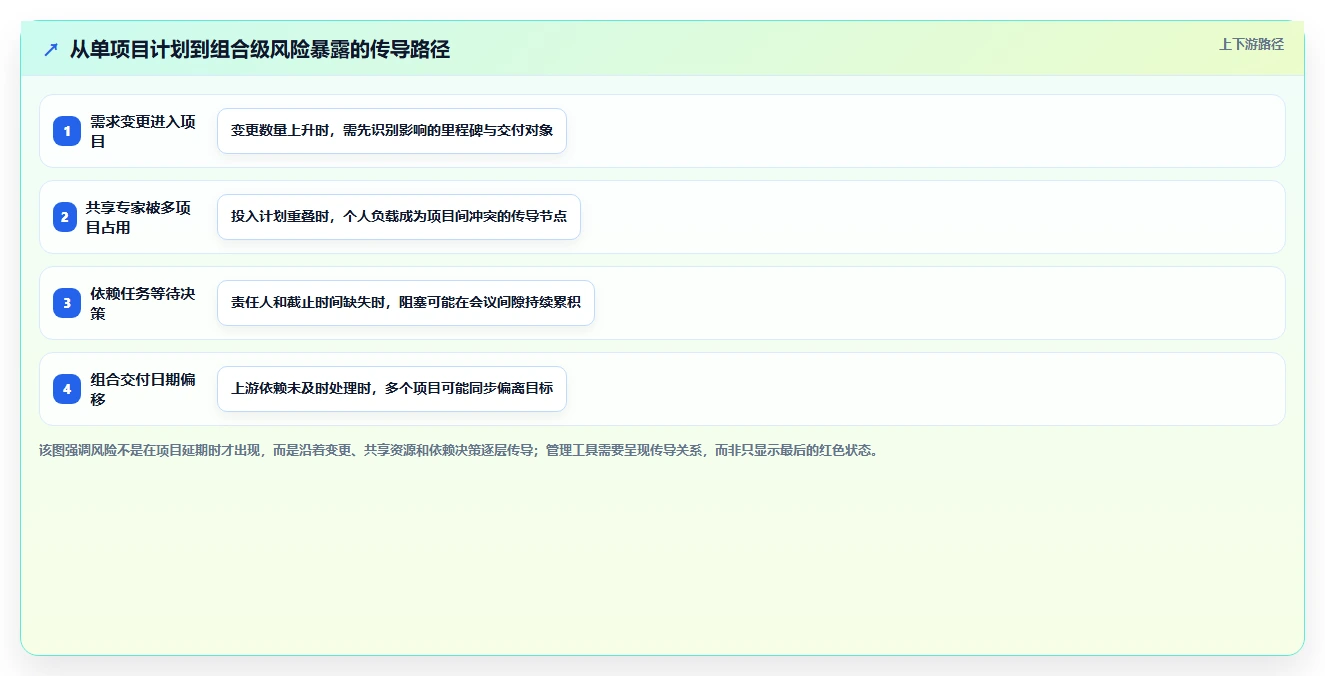Click the title 从单项目计划到组合级风险暴露的传导路径

260,49
